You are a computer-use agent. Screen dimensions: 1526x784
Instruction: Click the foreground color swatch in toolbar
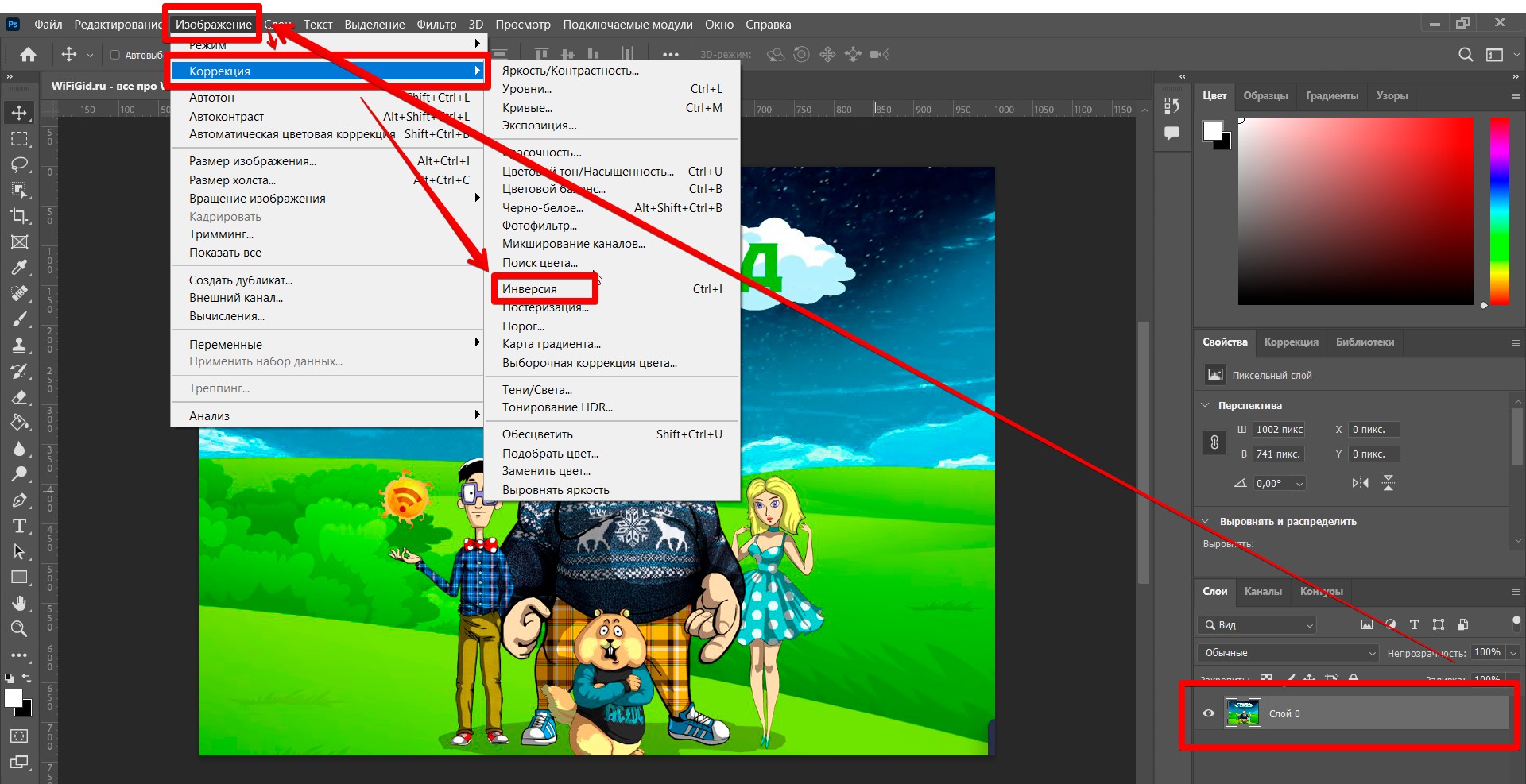pyautogui.click(x=14, y=698)
